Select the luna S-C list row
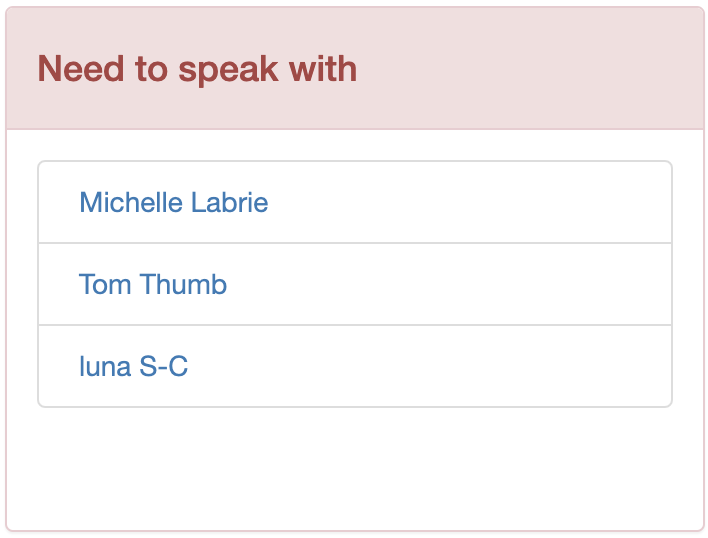This screenshot has width=708, height=538. pos(355,367)
